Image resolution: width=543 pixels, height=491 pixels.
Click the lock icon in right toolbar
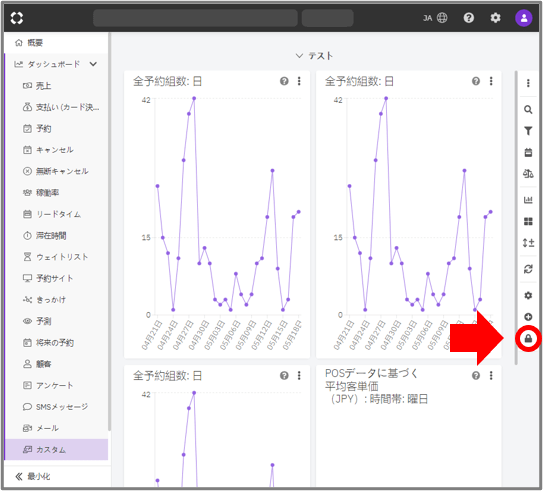[528, 338]
